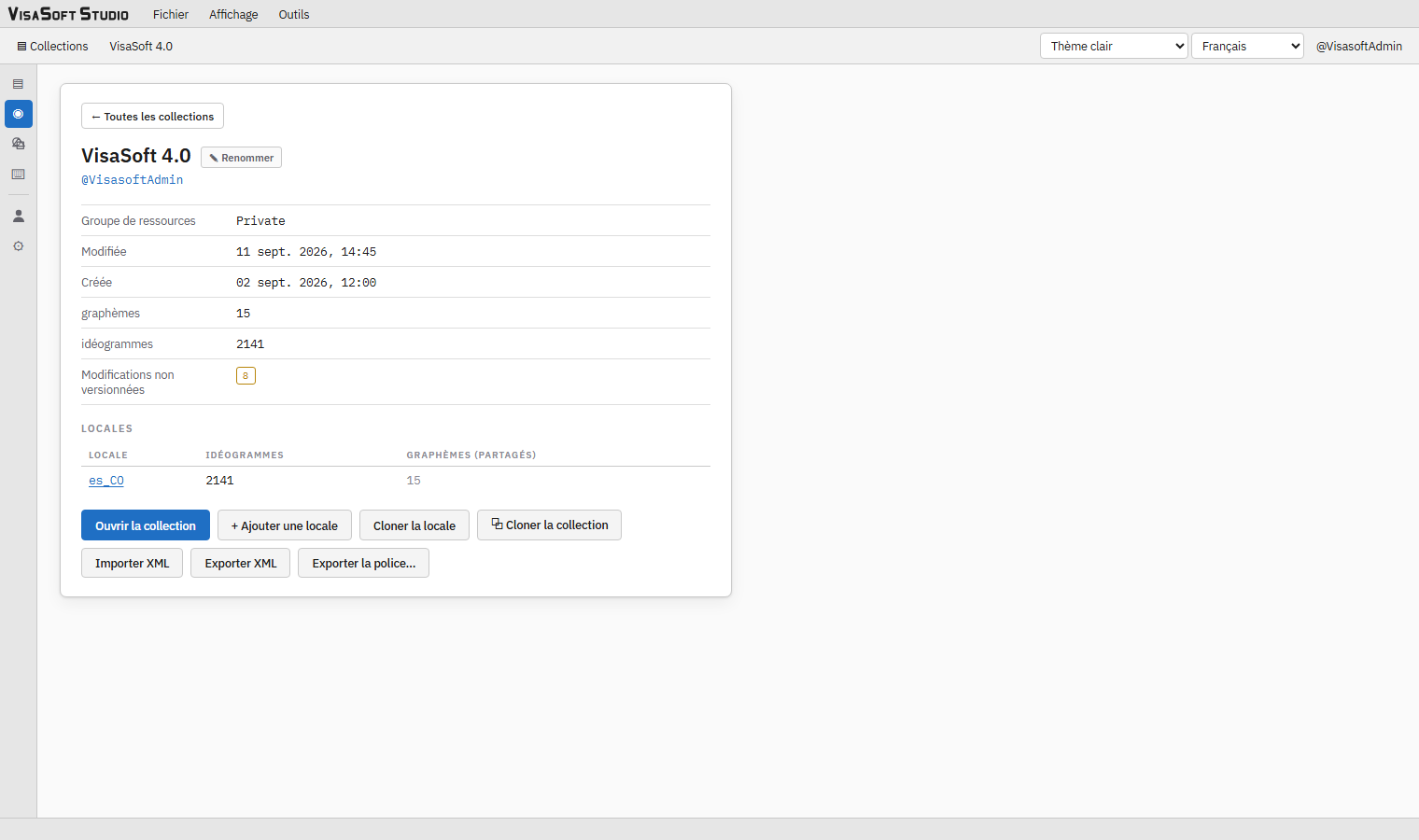Click Importer XML

pos(132,563)
